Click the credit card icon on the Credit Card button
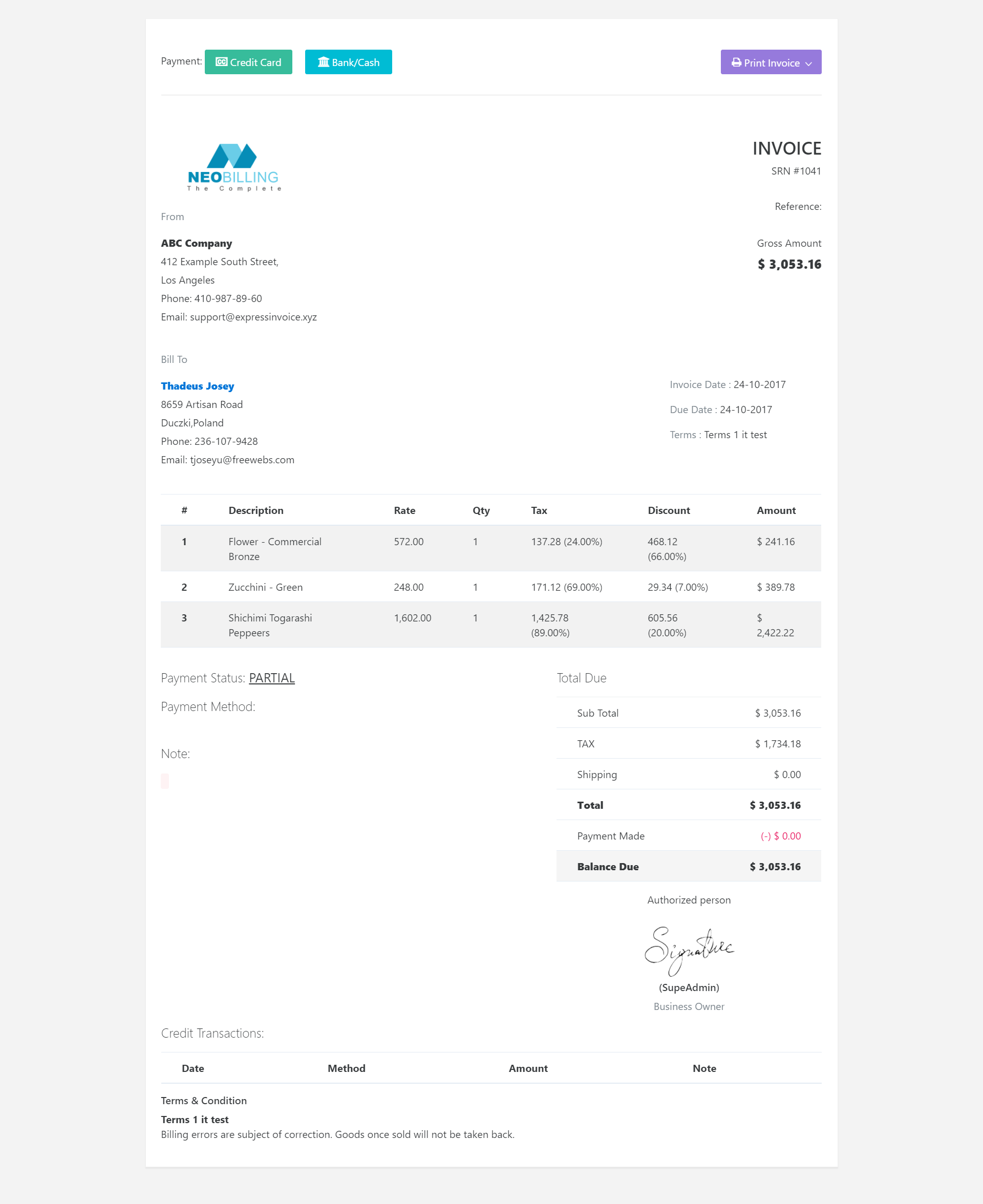The image size is (983, 1204). click(221, 62)
